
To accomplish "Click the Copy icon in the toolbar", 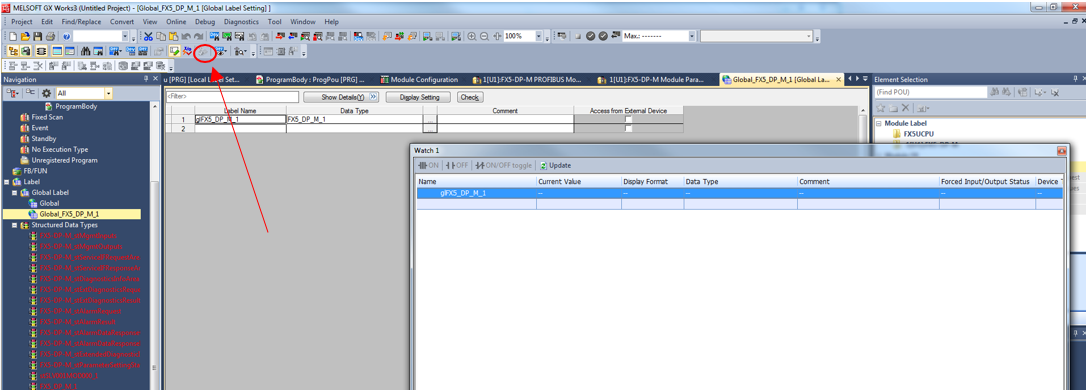I will (x=161, y=36).
